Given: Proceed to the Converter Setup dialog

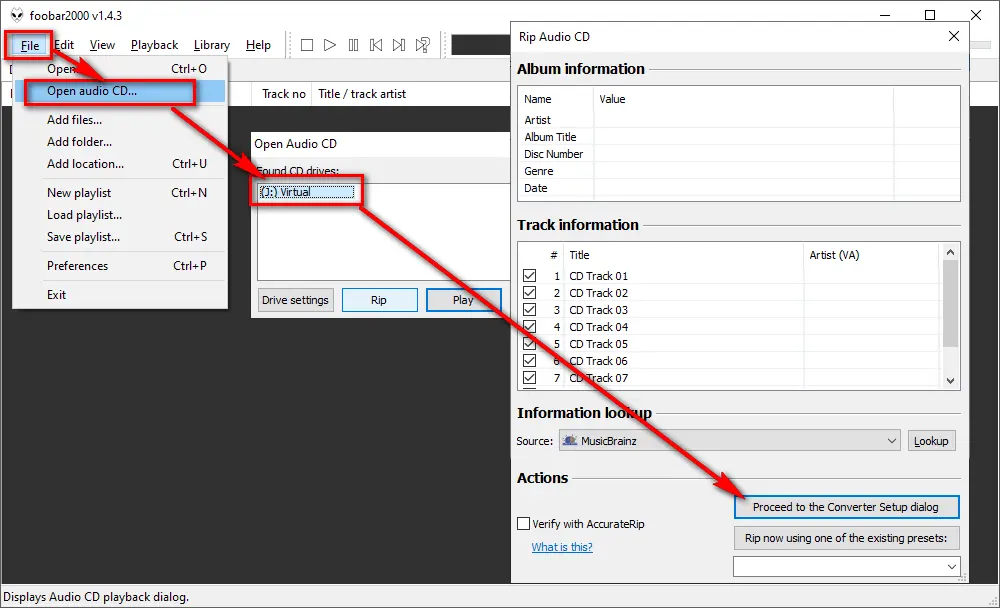Looking at the screenshot, I should pyautogui.click(x=846, y=507).
